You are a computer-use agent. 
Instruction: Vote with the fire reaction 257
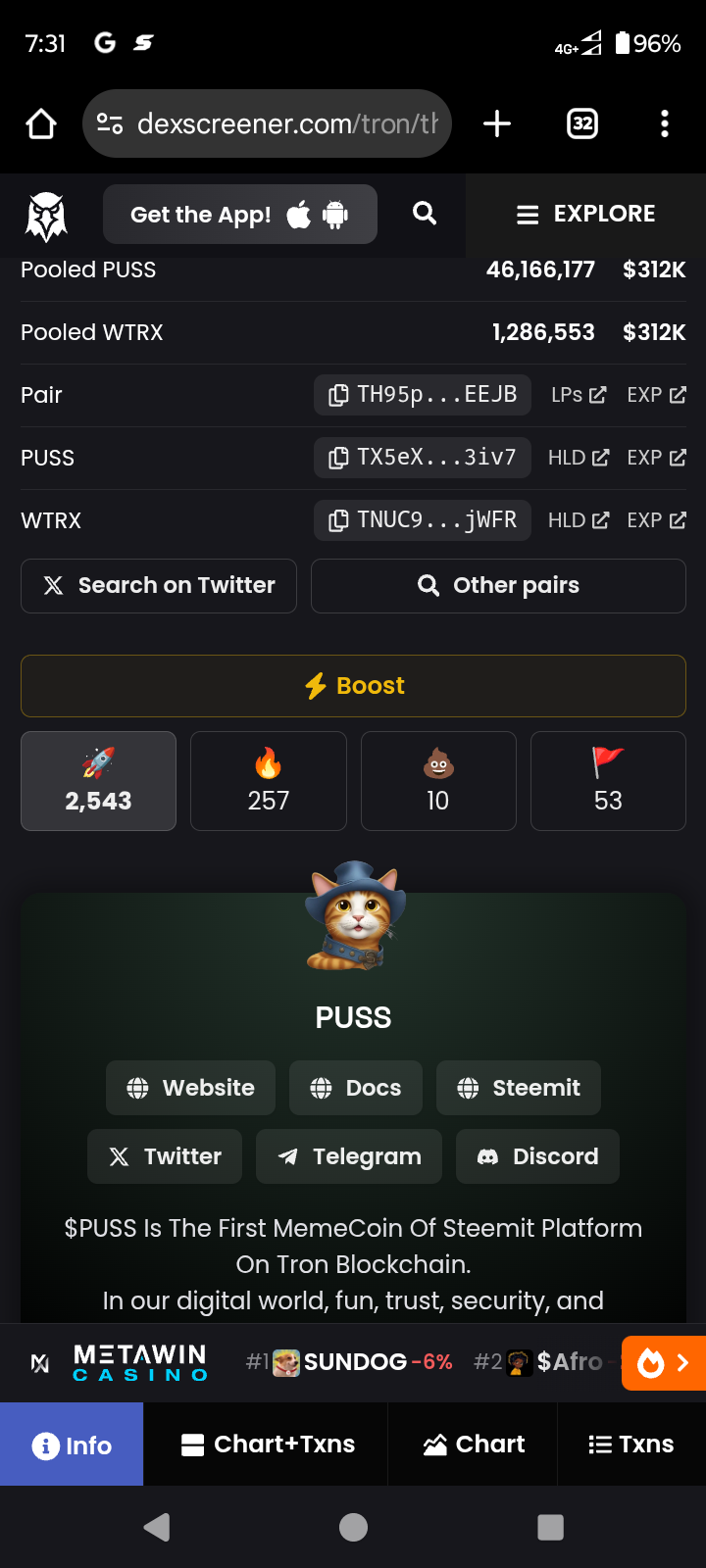coord(269,781)
